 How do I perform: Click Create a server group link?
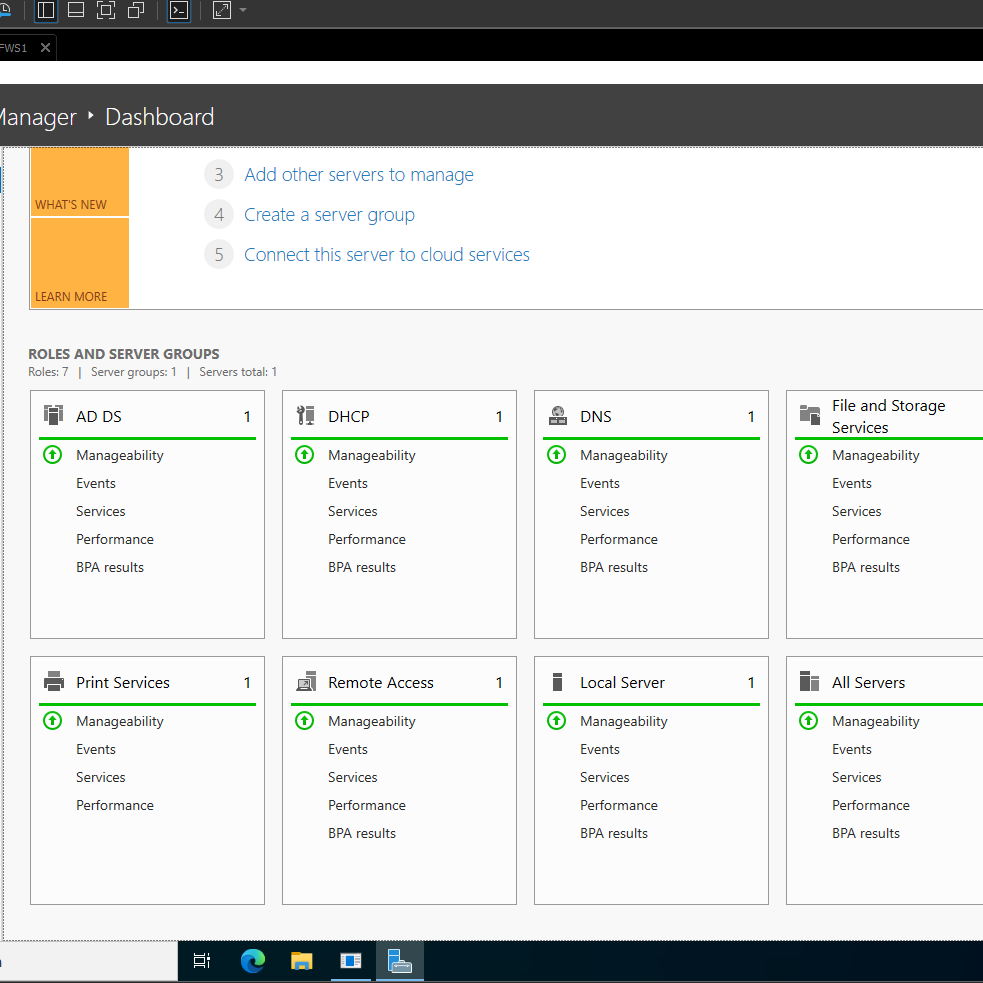point(329,215)
